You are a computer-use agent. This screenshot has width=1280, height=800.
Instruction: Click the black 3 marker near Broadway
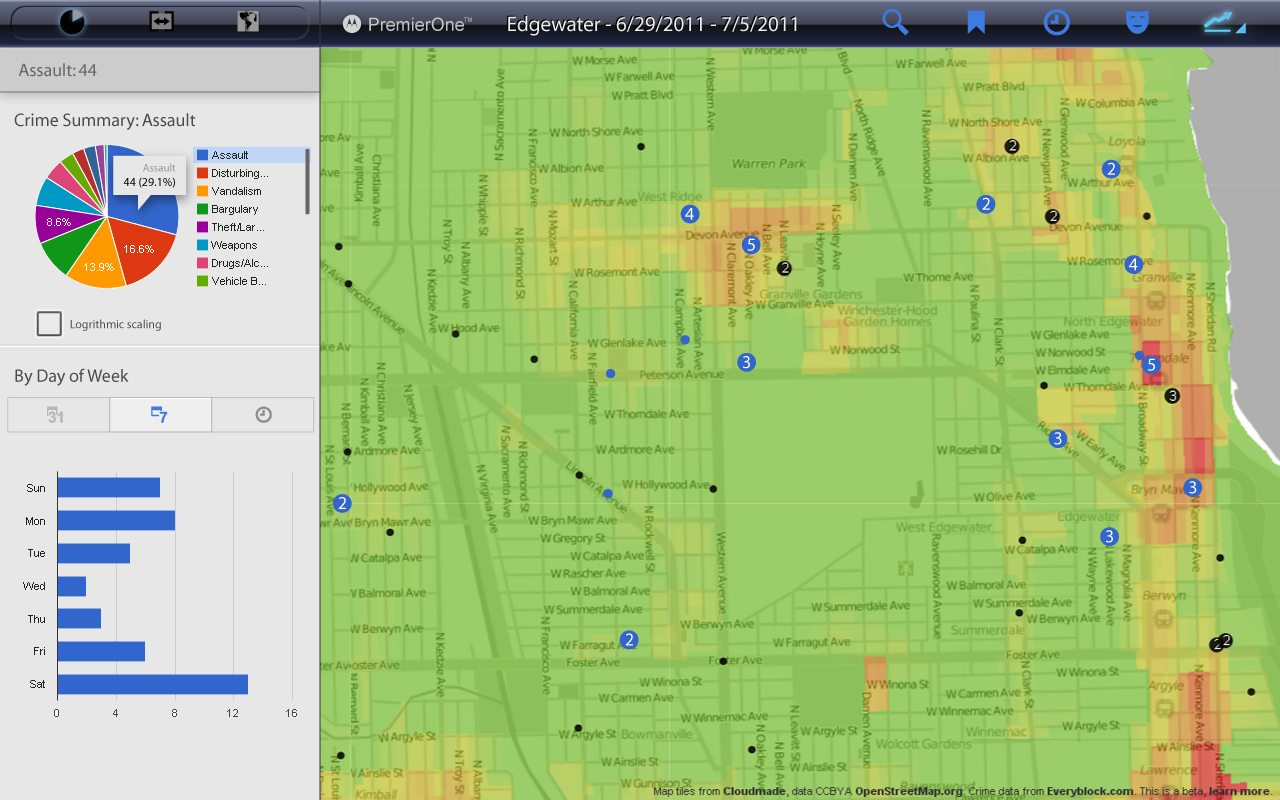1172,396
